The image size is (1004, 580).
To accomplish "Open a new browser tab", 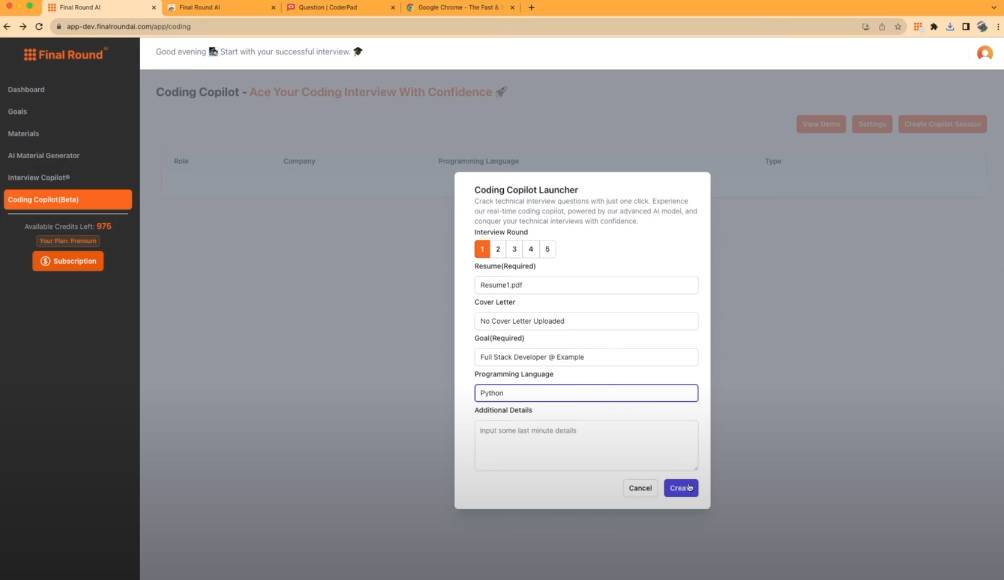I will tap(531, 7).
